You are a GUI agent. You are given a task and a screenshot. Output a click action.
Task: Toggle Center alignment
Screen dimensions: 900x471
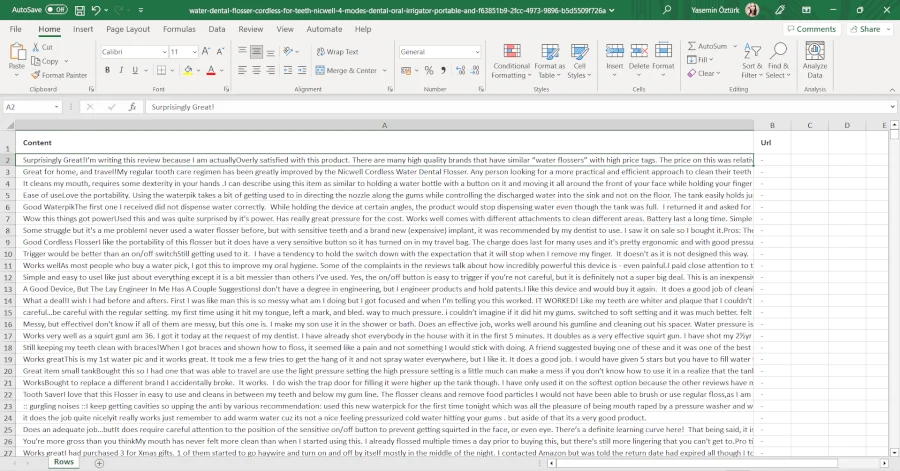point(256,70)
